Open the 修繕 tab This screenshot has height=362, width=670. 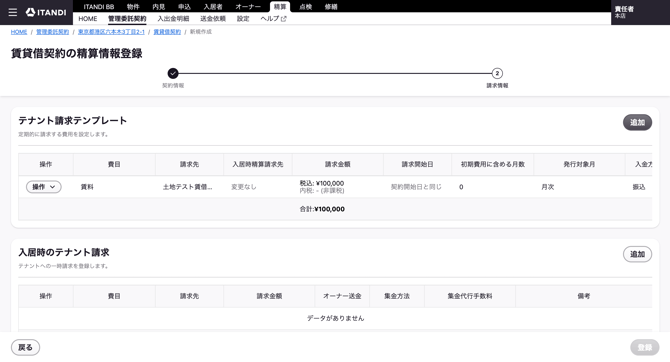[x=331, y=7]
